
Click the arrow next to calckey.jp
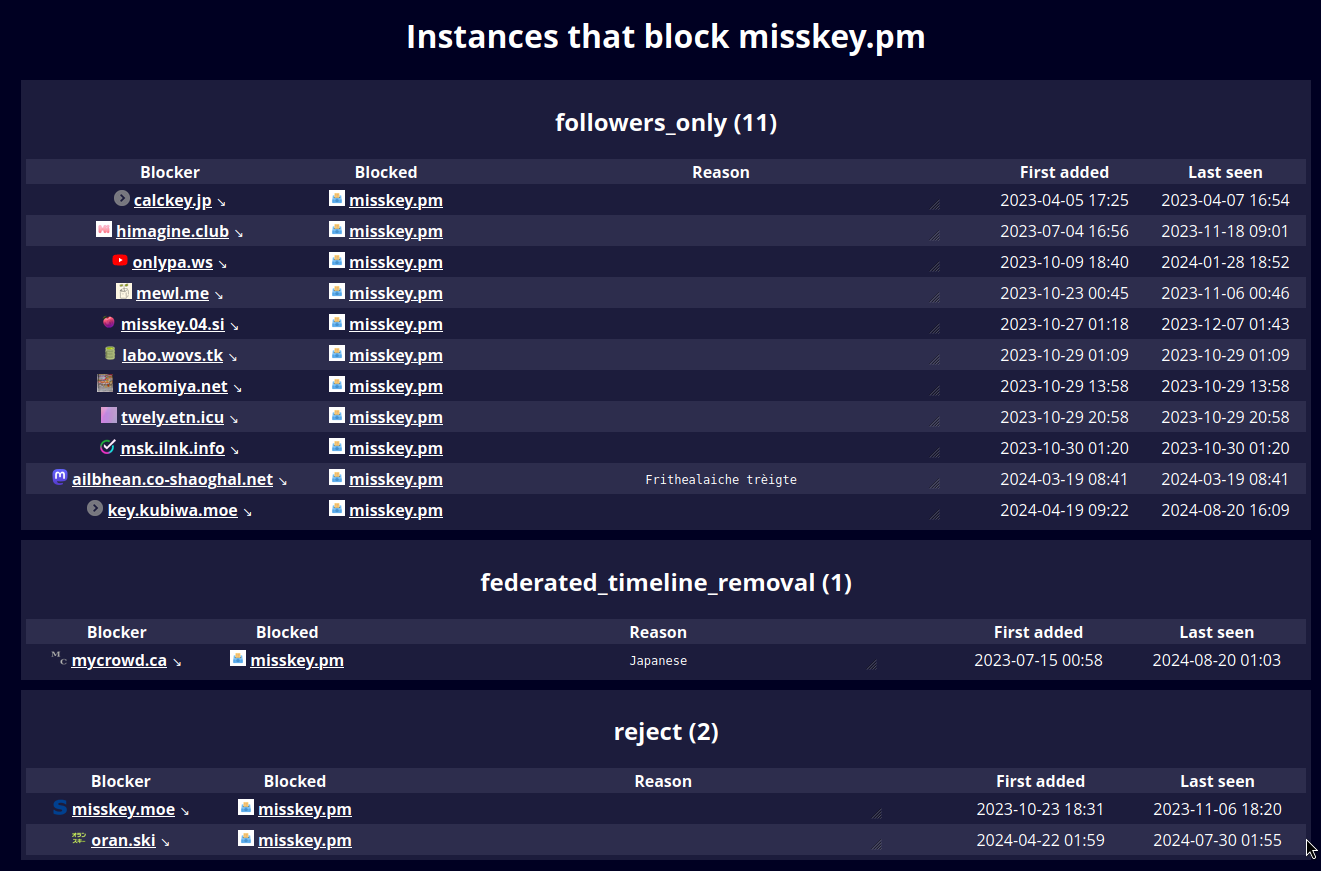(222, 202)
